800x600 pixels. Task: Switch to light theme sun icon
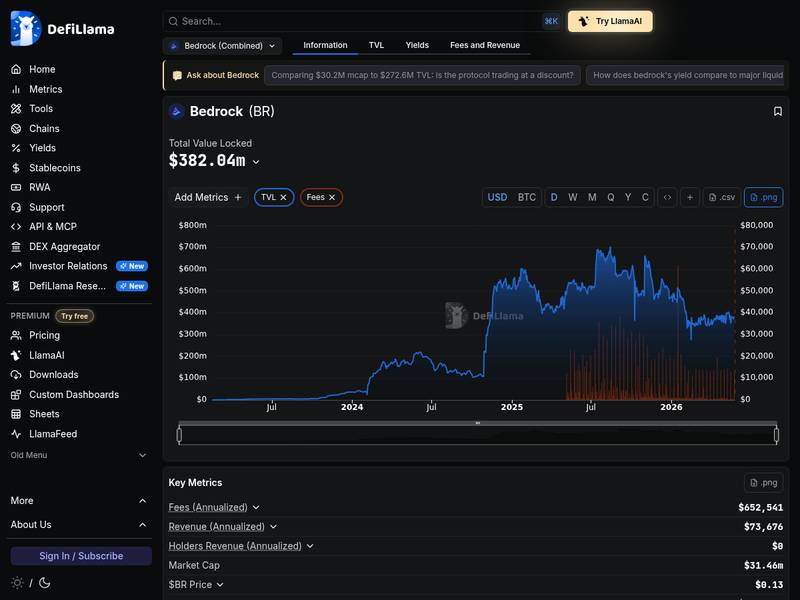(x=17, y=583)
